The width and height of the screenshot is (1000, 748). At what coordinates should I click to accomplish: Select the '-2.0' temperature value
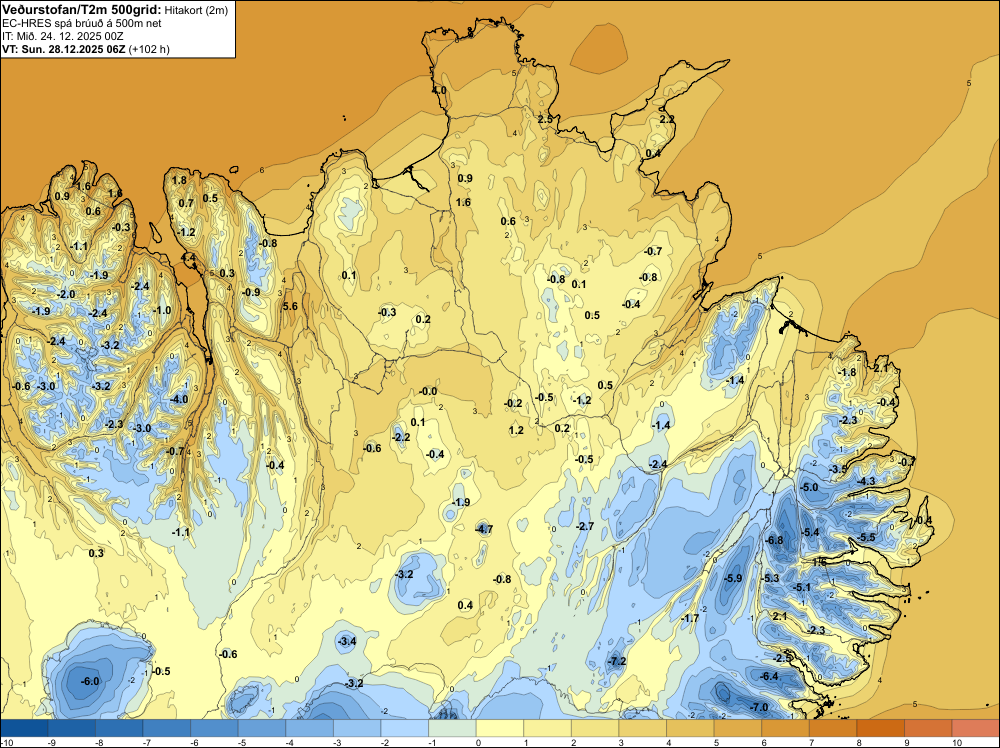click(66, 294)
